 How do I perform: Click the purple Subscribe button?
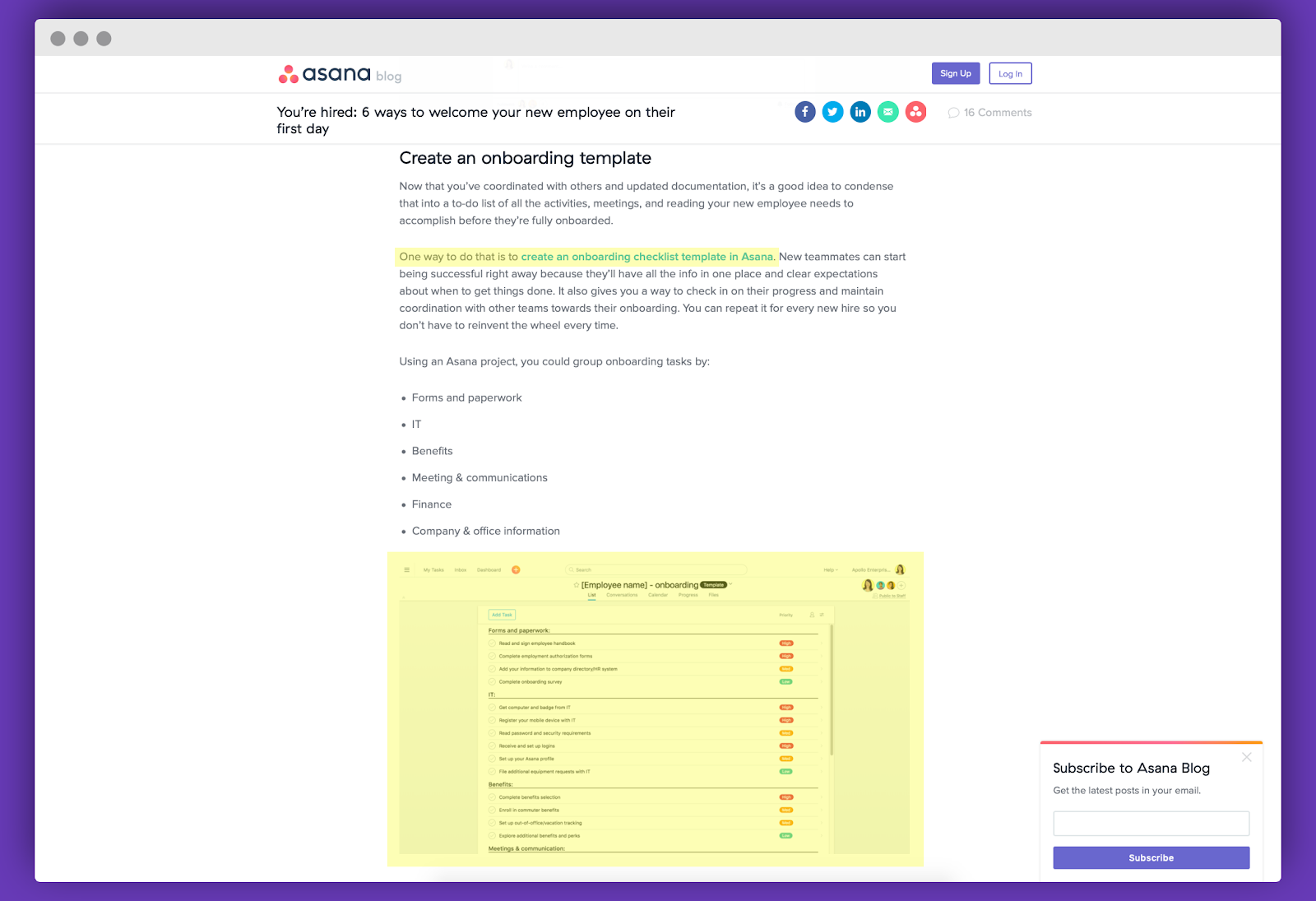coord(1151,857)
